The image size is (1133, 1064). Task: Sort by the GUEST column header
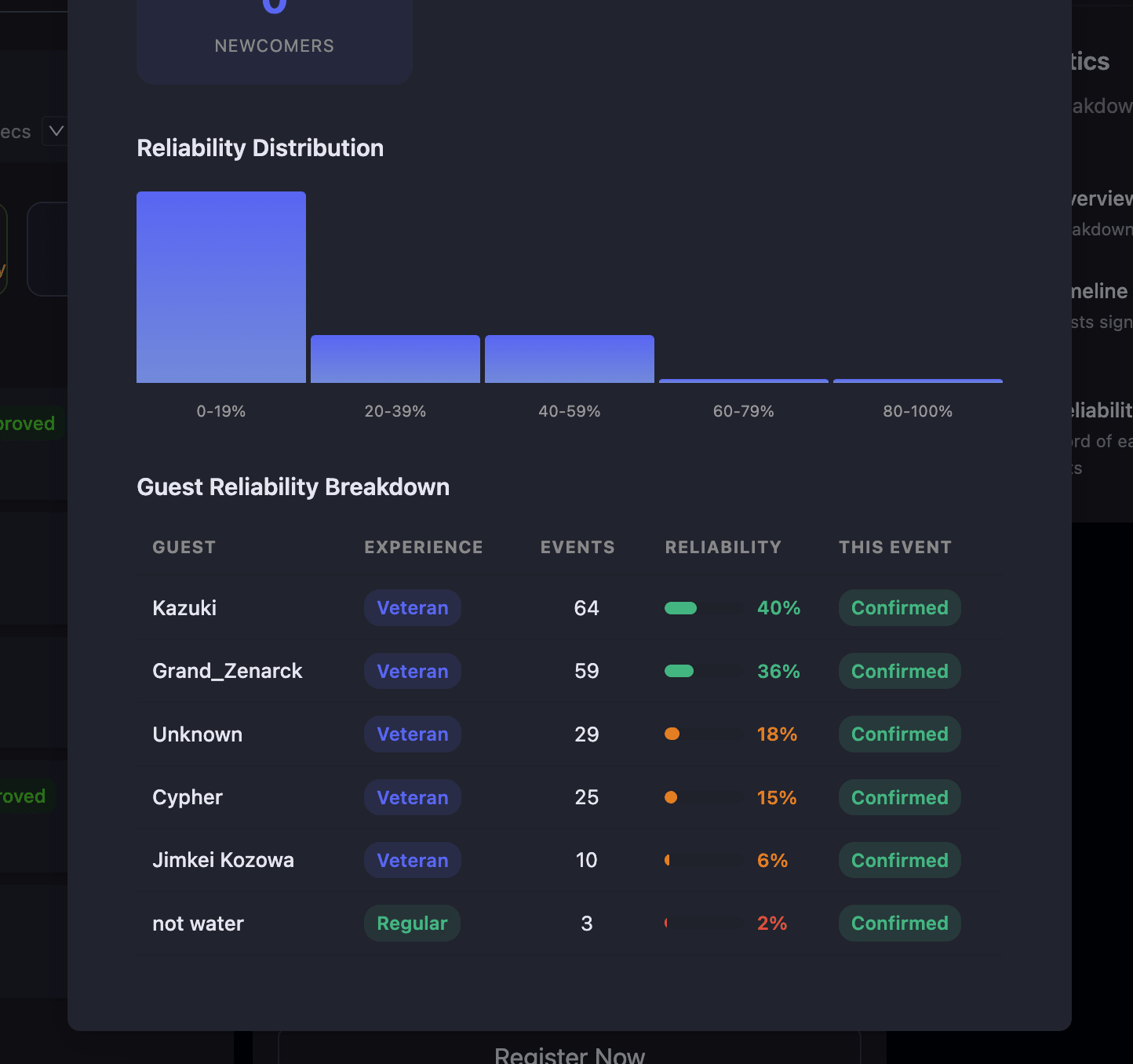(184, 547)
